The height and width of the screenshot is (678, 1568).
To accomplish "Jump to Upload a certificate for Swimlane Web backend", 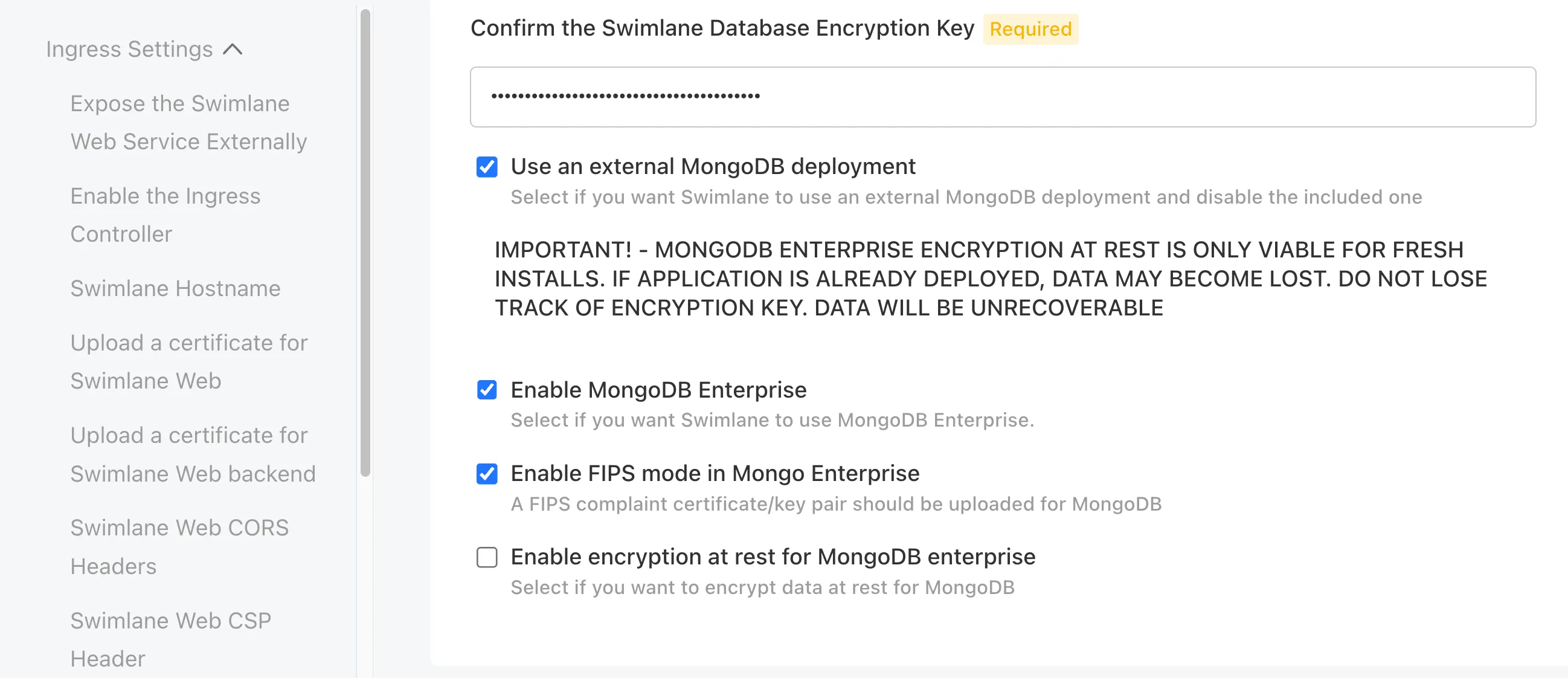I will tap(193, 454).
